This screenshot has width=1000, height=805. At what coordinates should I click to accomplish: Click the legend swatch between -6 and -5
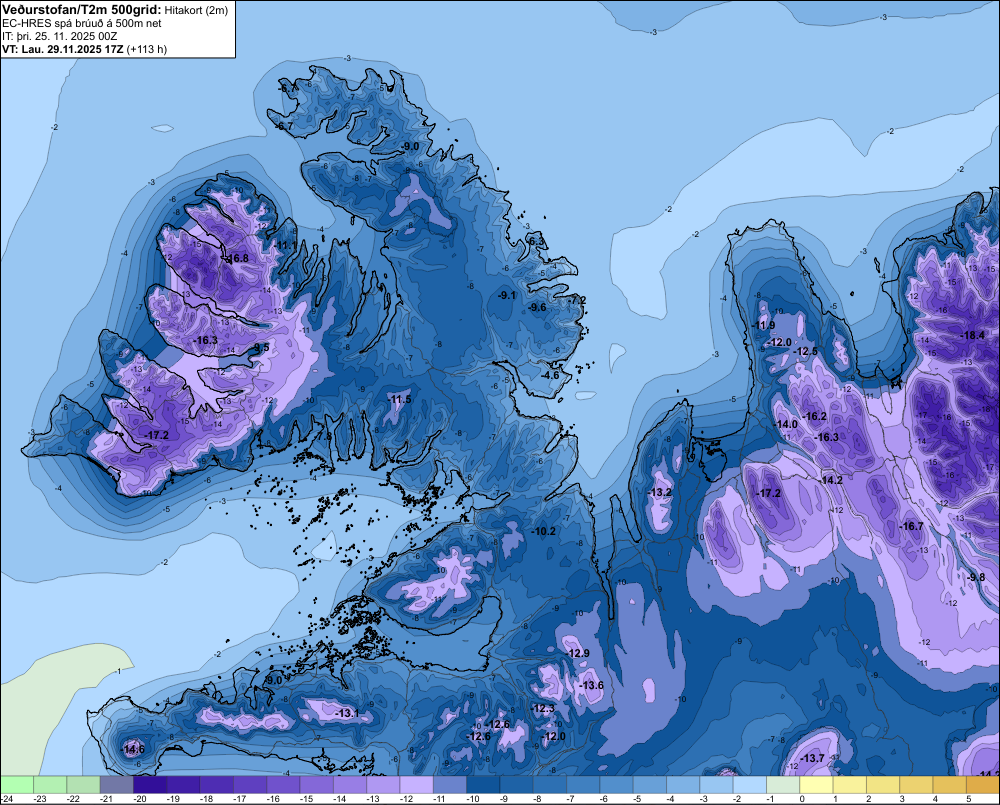click(617, 785)
